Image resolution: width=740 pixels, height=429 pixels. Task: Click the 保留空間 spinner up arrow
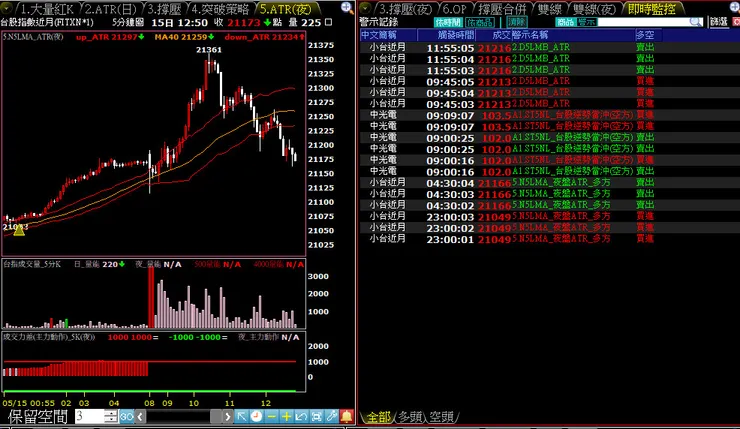point(110,413)
